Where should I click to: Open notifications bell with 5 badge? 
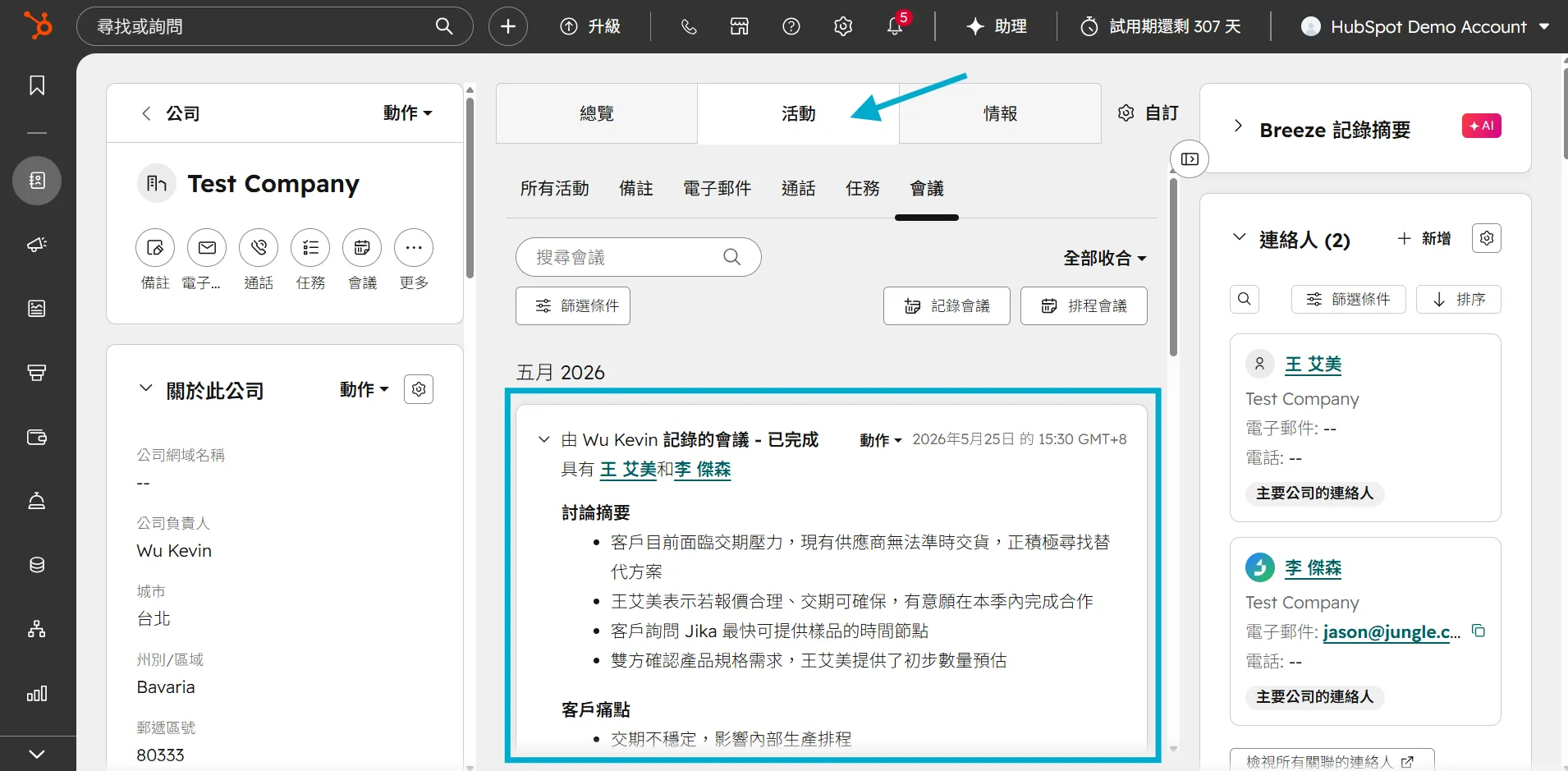pos(895,26)
